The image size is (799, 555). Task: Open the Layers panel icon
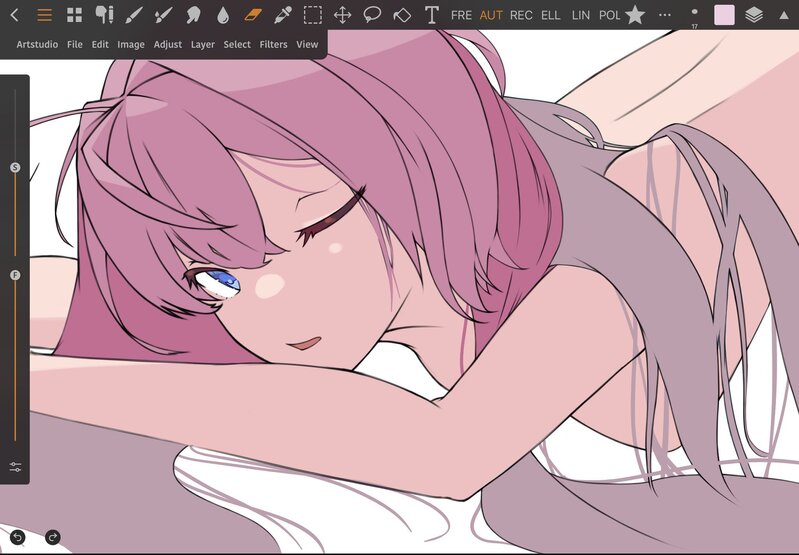click(x=754, y=15)
